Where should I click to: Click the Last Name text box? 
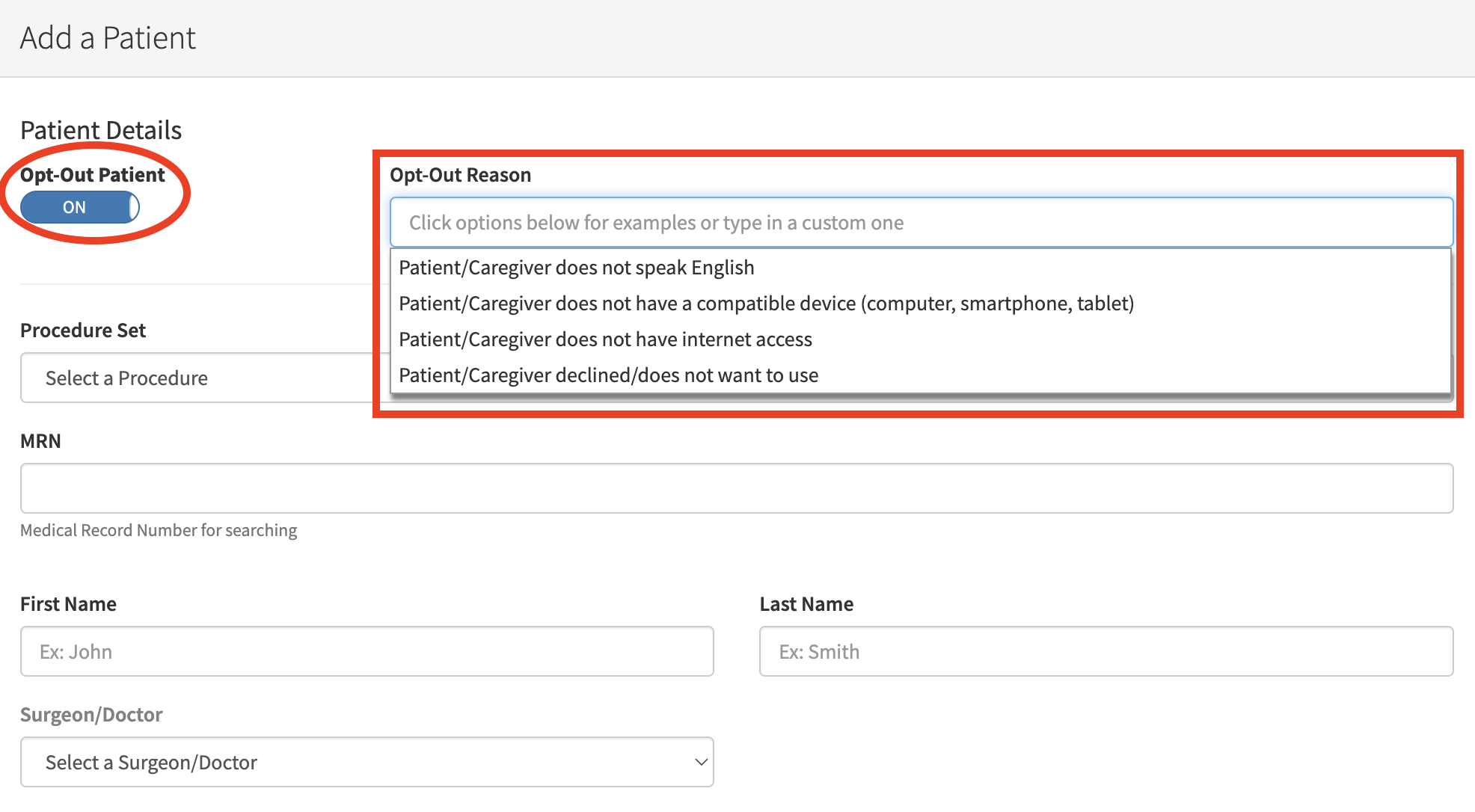(1106, 651)
